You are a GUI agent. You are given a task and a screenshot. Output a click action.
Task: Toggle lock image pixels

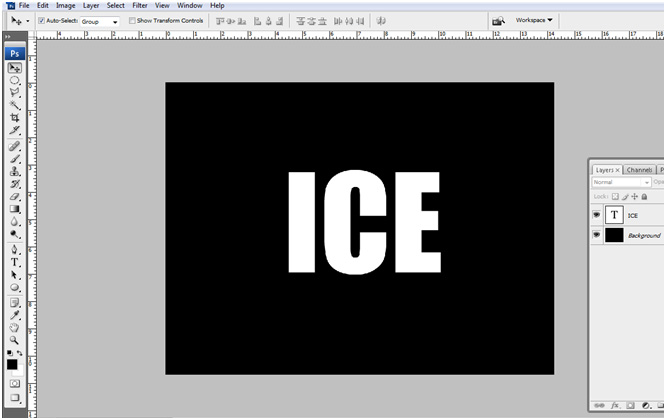point(625,197)
